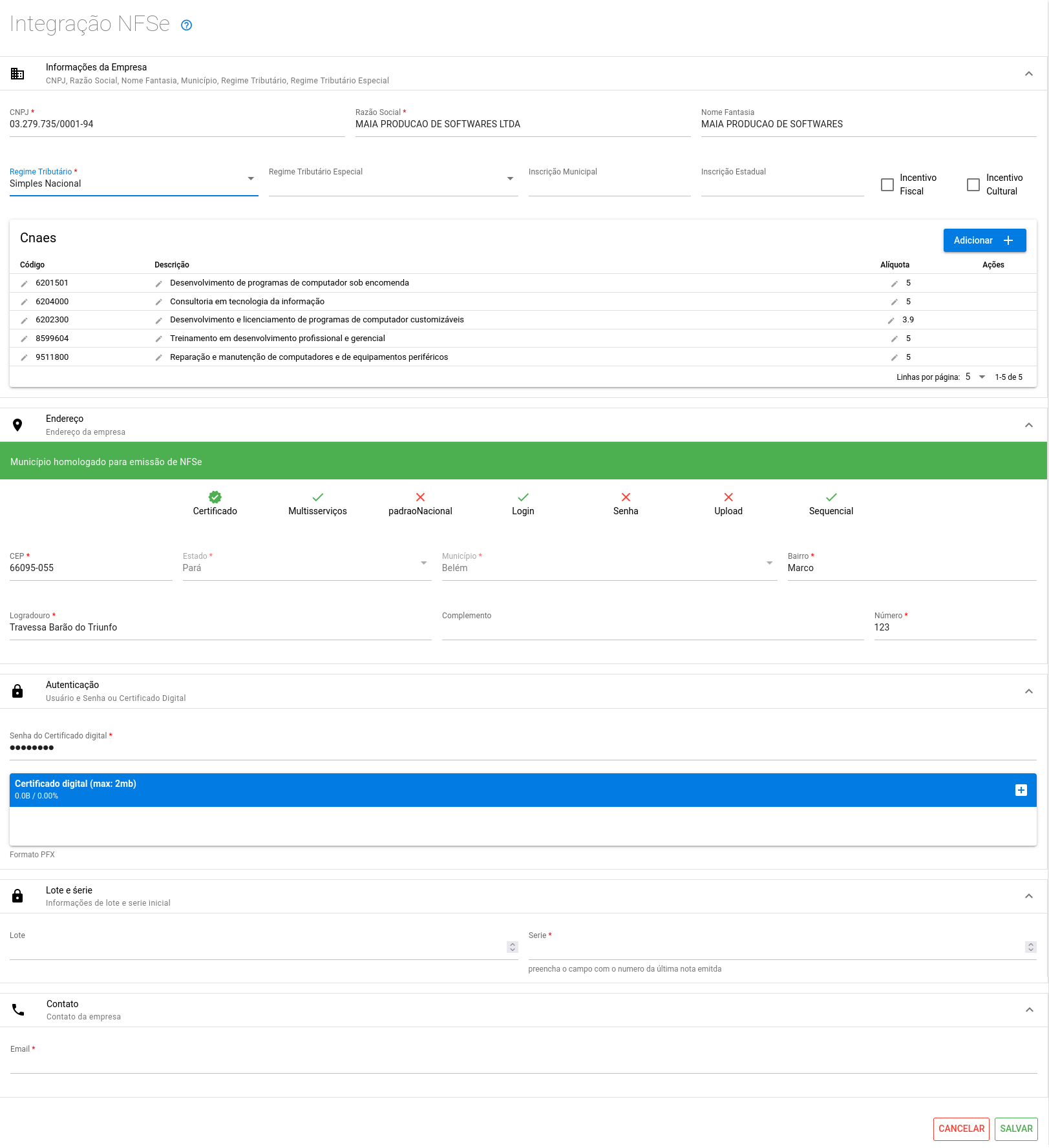Edit description of Consultoria em tecnologia da informação
1049x1148 pixels.
(158, 302)
